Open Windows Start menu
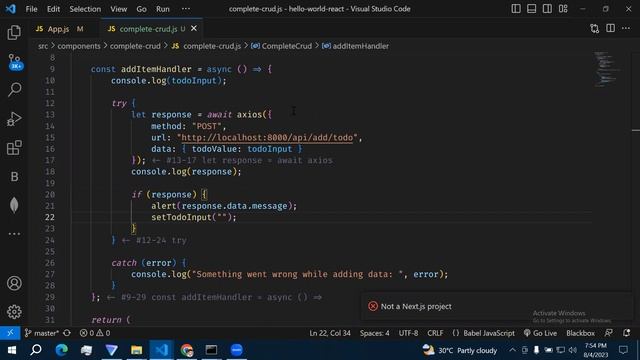 pos(11,350)
